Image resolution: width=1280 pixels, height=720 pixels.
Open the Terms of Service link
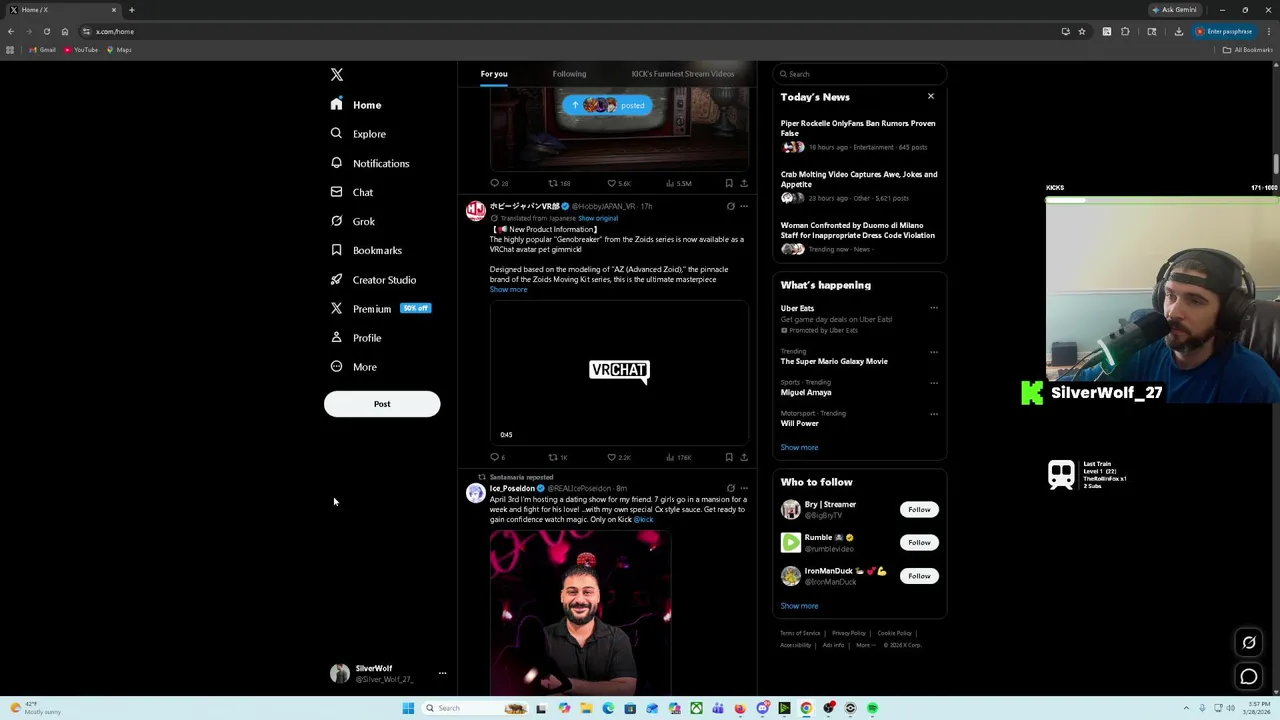800,633
